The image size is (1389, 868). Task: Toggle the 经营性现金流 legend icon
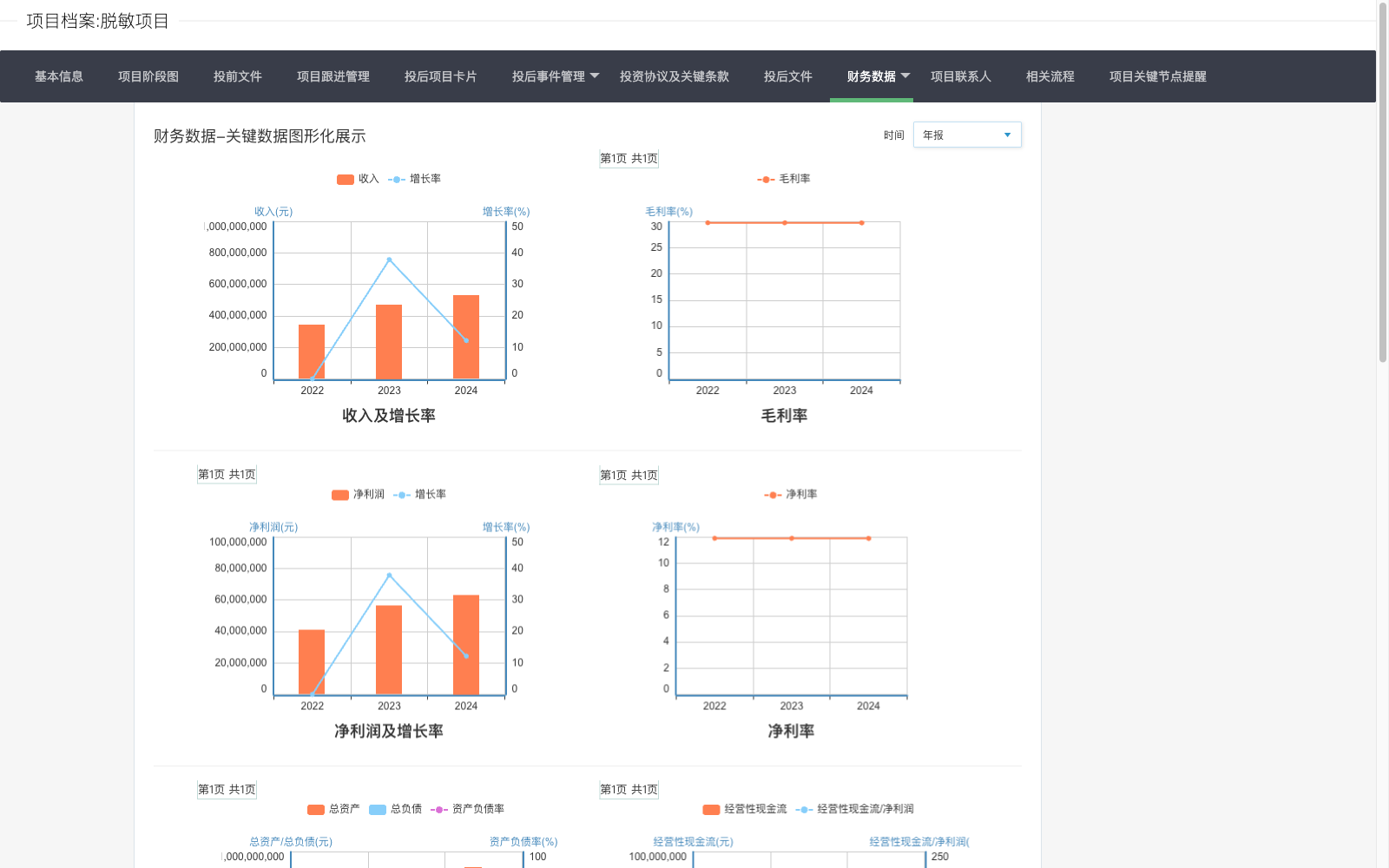[711, 810]
